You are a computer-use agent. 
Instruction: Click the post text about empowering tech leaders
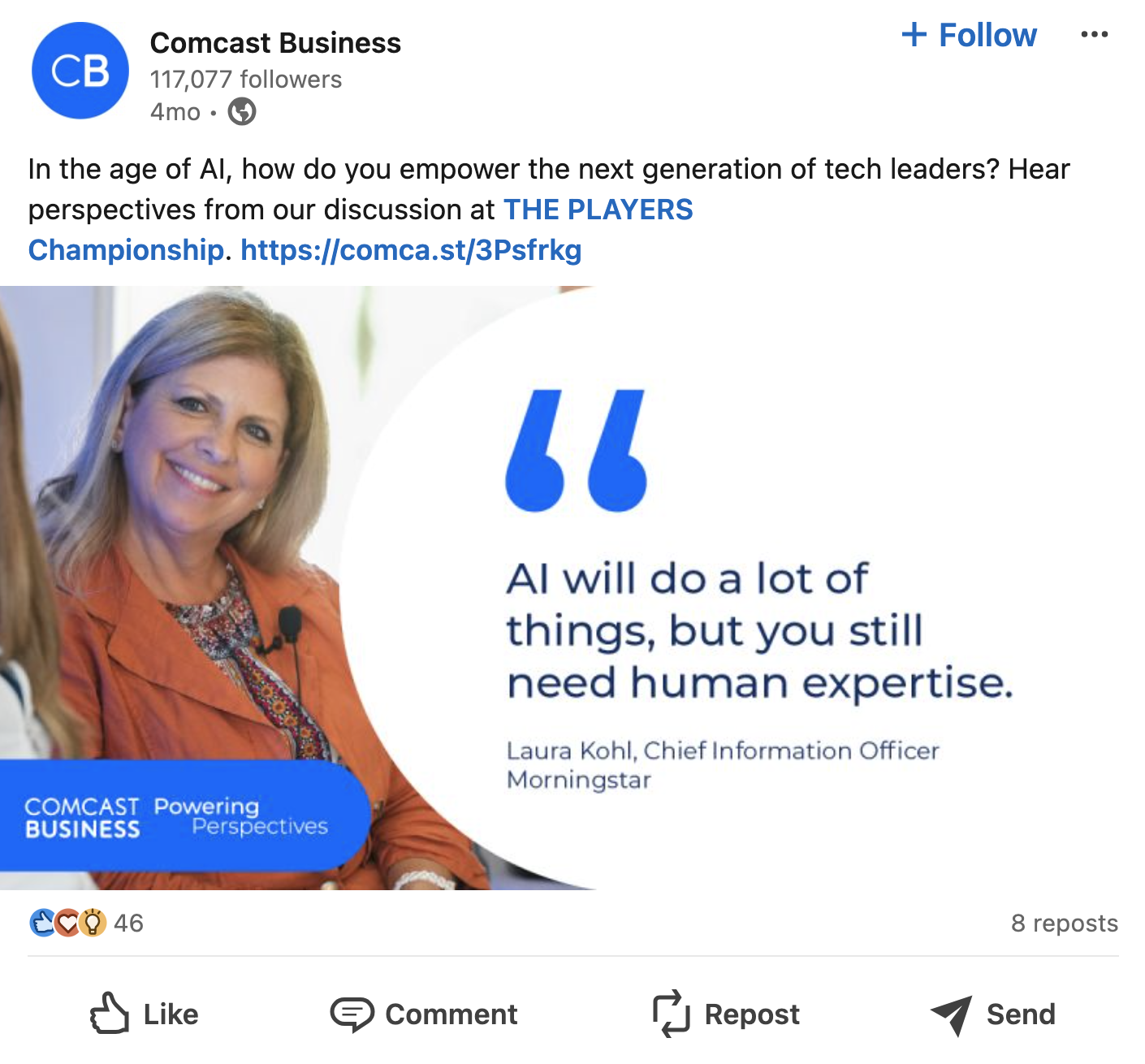click(x=549, y=210)
